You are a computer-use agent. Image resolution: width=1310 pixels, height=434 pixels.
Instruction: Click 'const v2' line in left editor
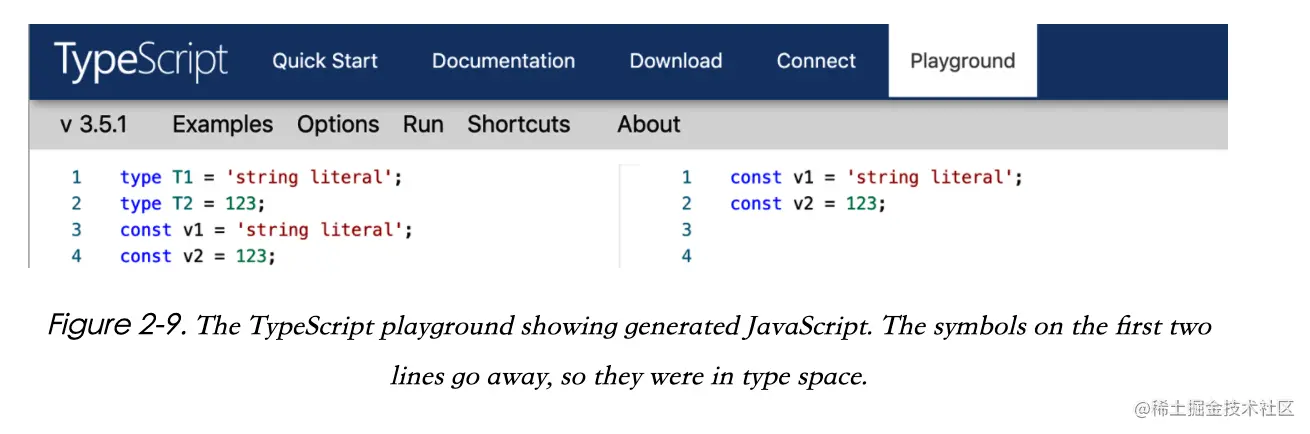coord(198,256)
